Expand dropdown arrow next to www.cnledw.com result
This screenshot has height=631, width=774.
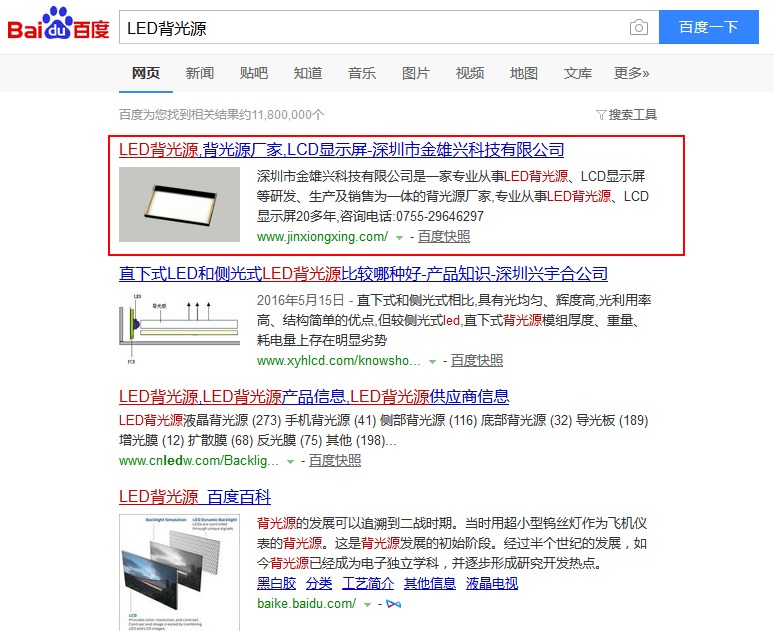(290, 462)
